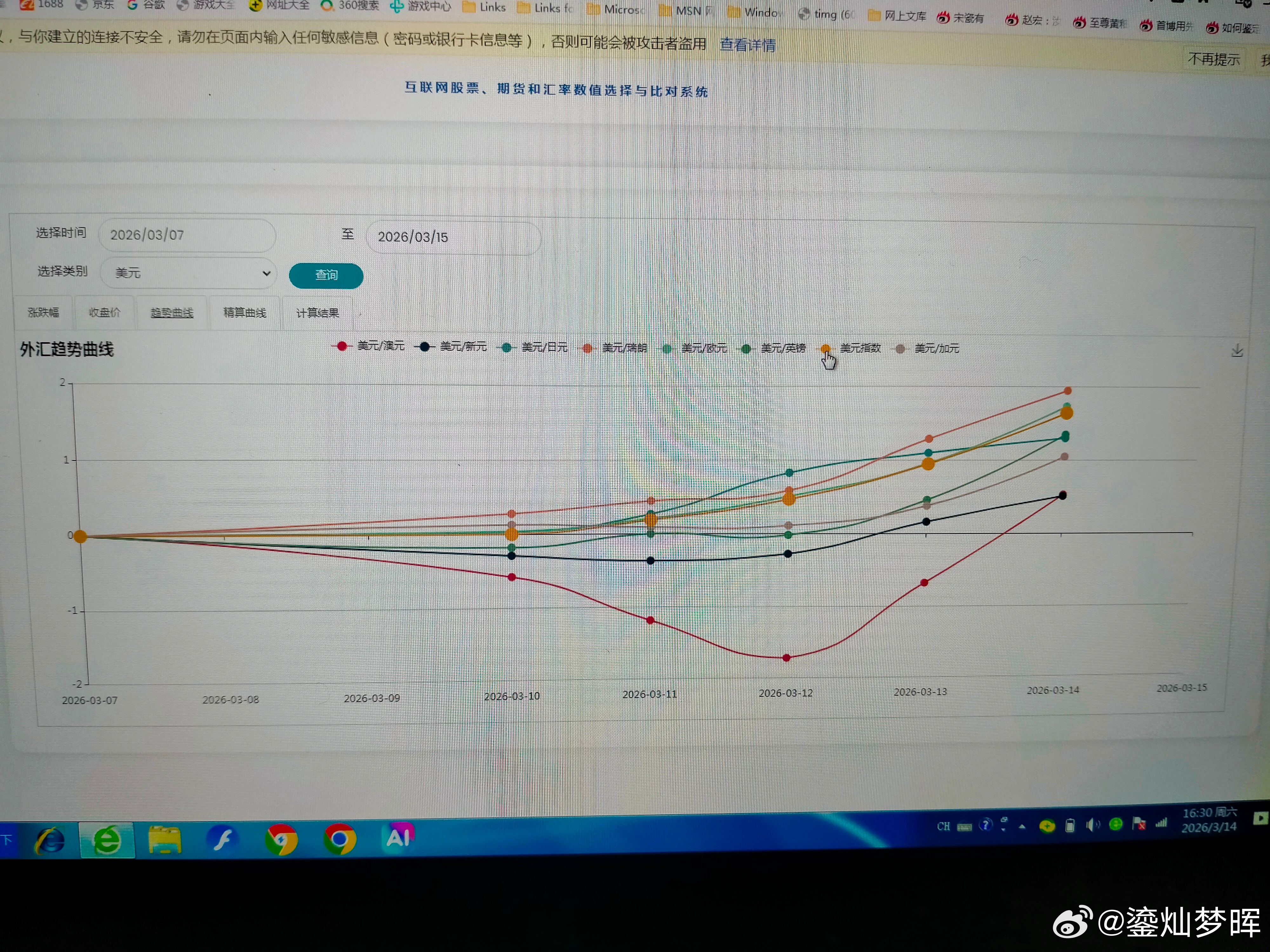Open the 360 browser taskbar icon
Viewport: 1270px width, 952px height.
click(107, 841)
